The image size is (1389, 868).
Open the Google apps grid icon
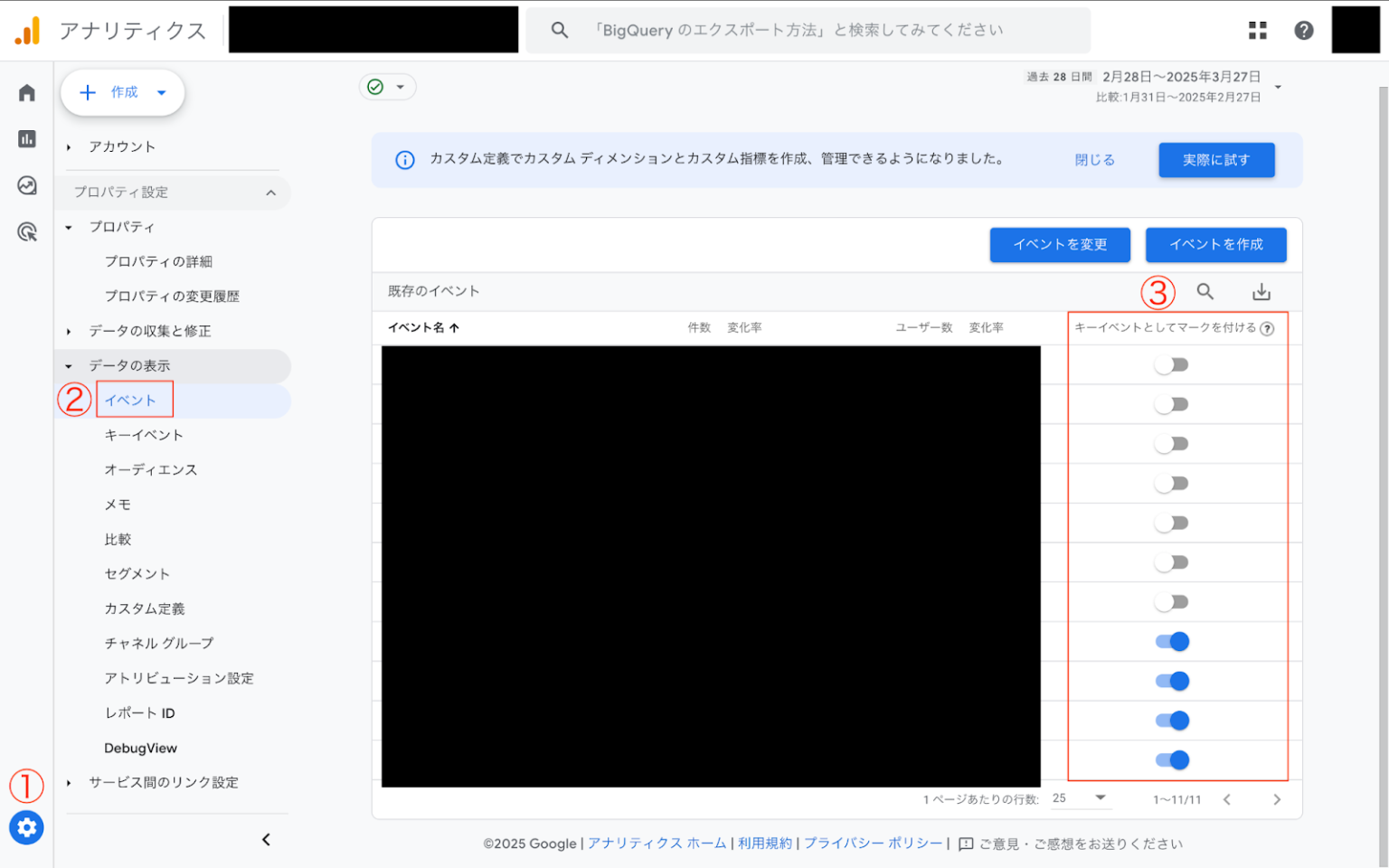click(x=1257, y=29)
